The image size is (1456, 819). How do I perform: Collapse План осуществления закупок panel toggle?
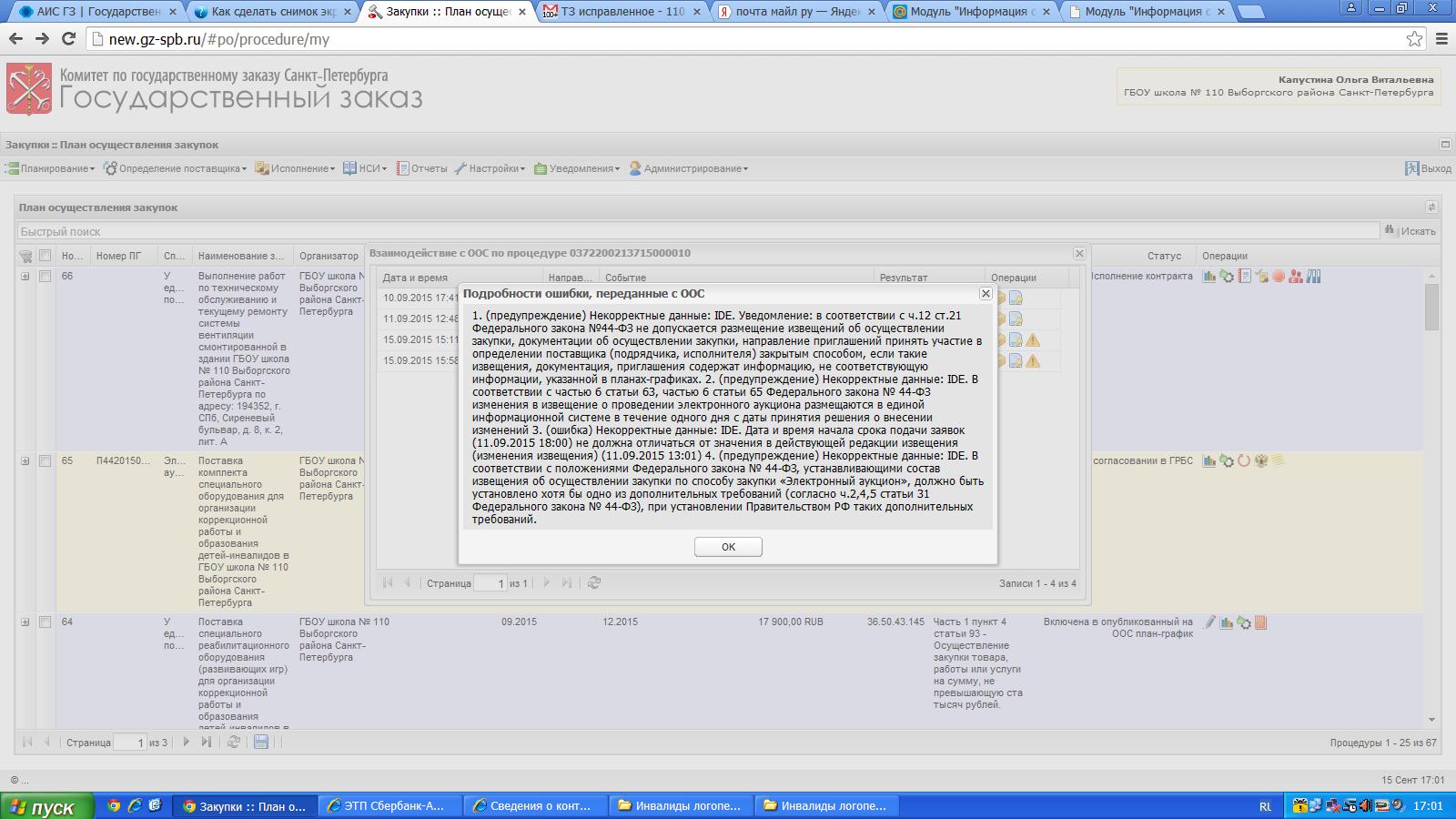1431,207
